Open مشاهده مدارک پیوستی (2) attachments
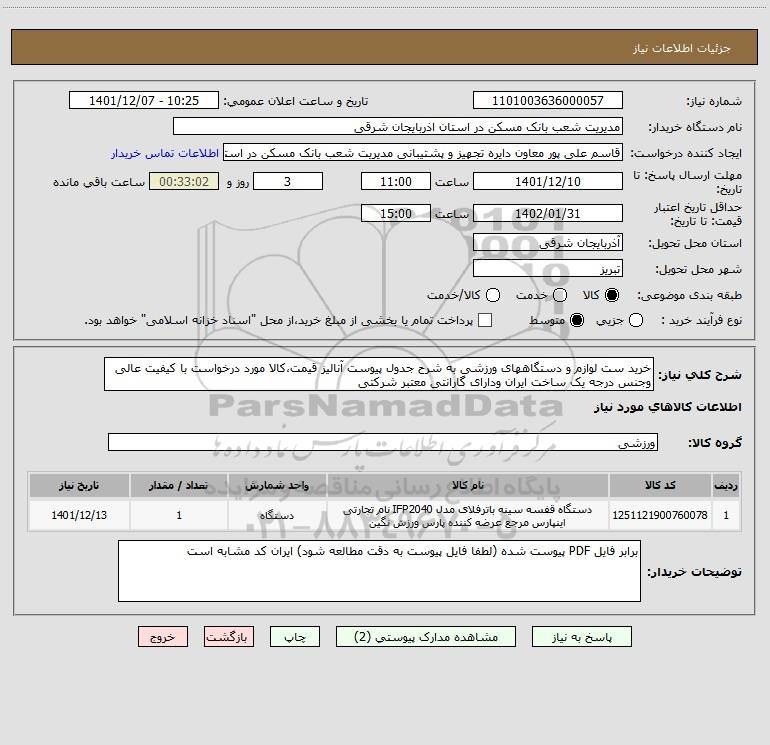This screenshot has height=745, width=770. click(426, 637)
